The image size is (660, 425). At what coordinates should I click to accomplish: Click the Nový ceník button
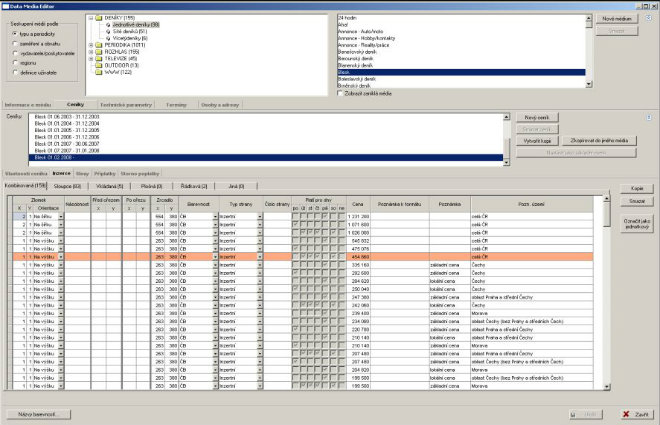(x=537, y=118)
